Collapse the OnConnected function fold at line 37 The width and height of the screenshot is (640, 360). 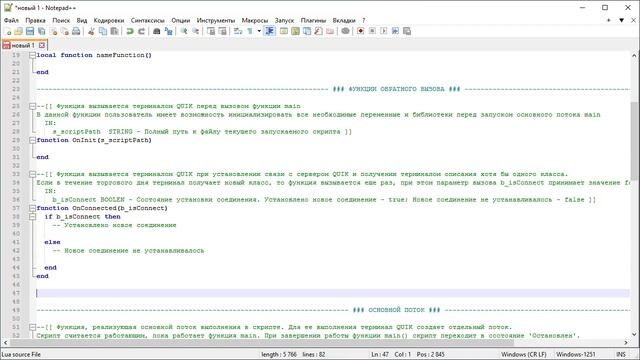[32, 208]
